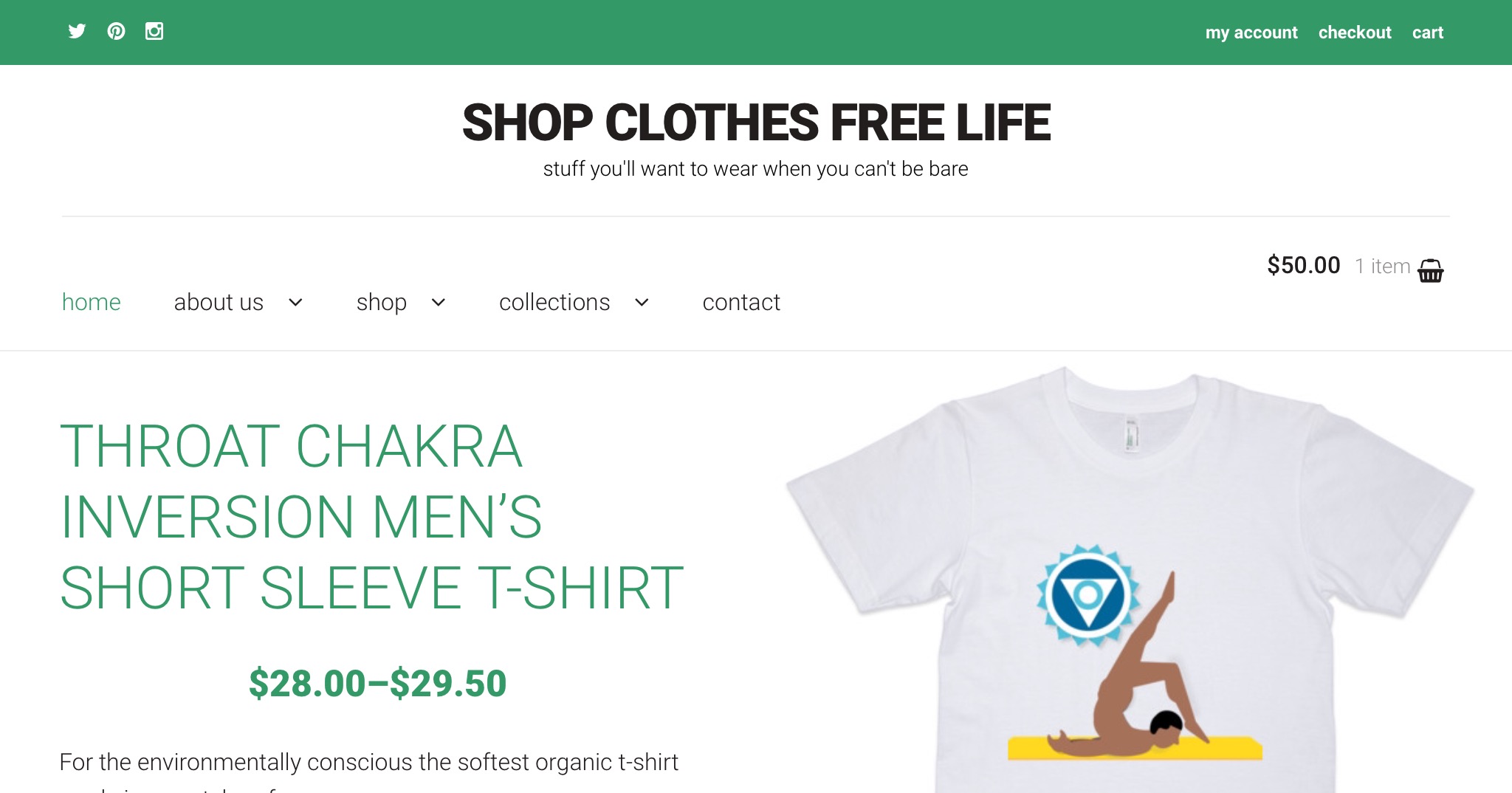Click the 1 item cart count
Screen dimensions: 1512x793
point(1383,266)
